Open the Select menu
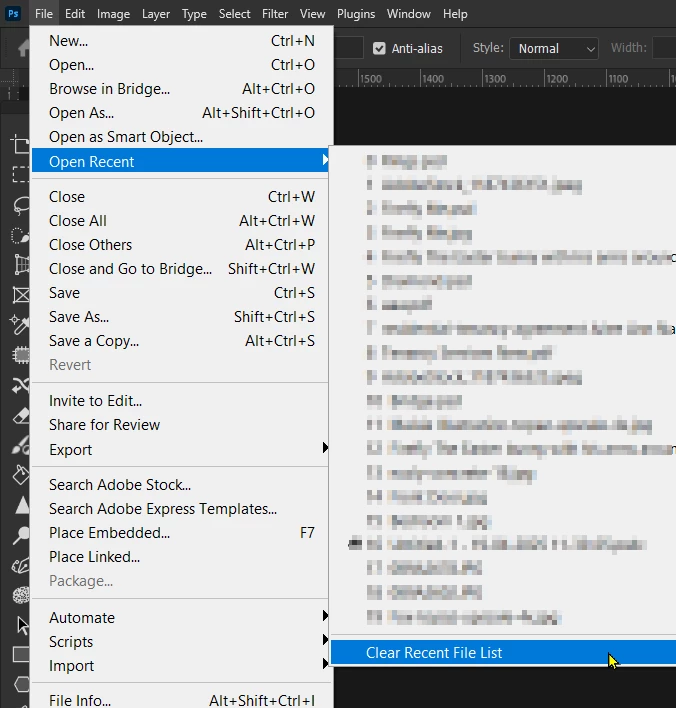The height and width of the screenshot is (708, 676). (234, 14)
